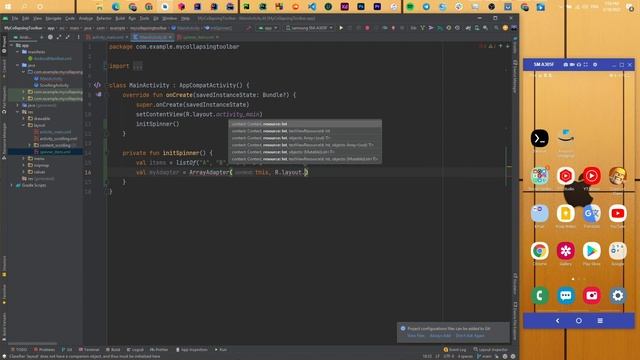Tap the Settings gear on phone mirror dock
The width and height of the screenshot is (640, 360).
(x=618, y=296)
